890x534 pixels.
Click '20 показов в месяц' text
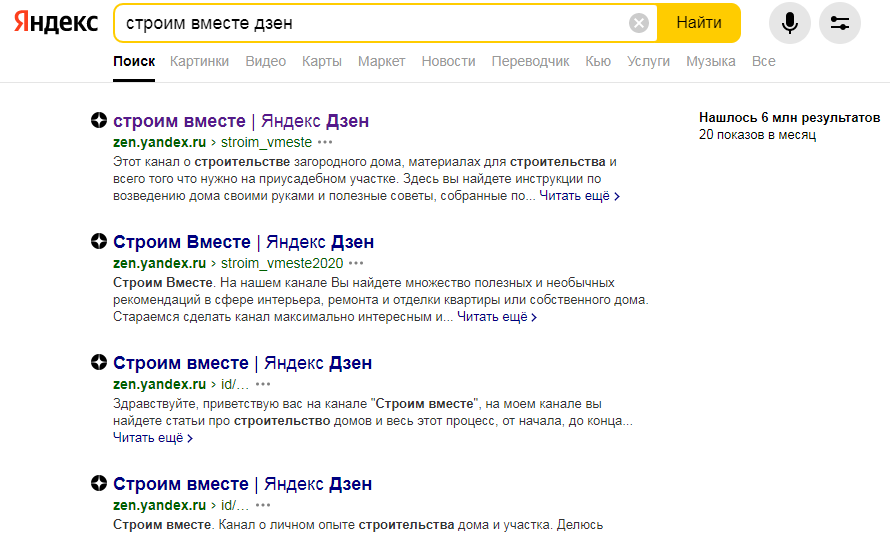point(757,134)
